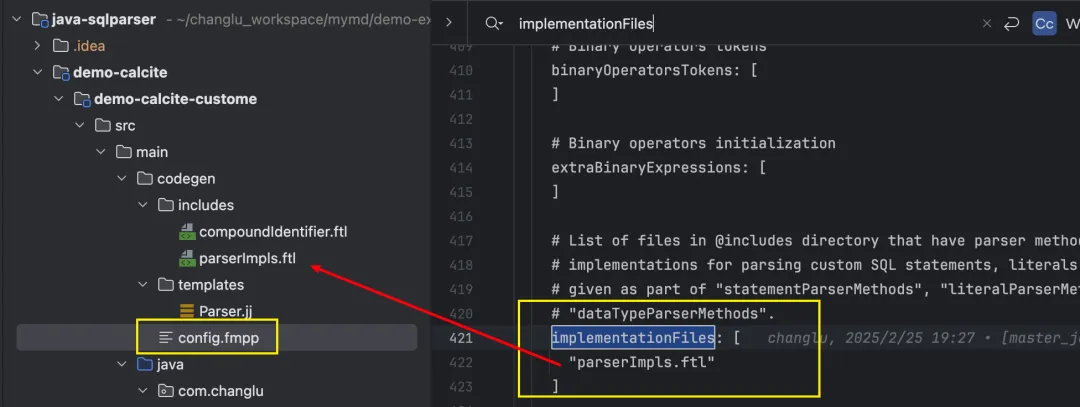Expand the replace field chevron
This screenshot has width=1080, height=407.
[x=448, y=23]
